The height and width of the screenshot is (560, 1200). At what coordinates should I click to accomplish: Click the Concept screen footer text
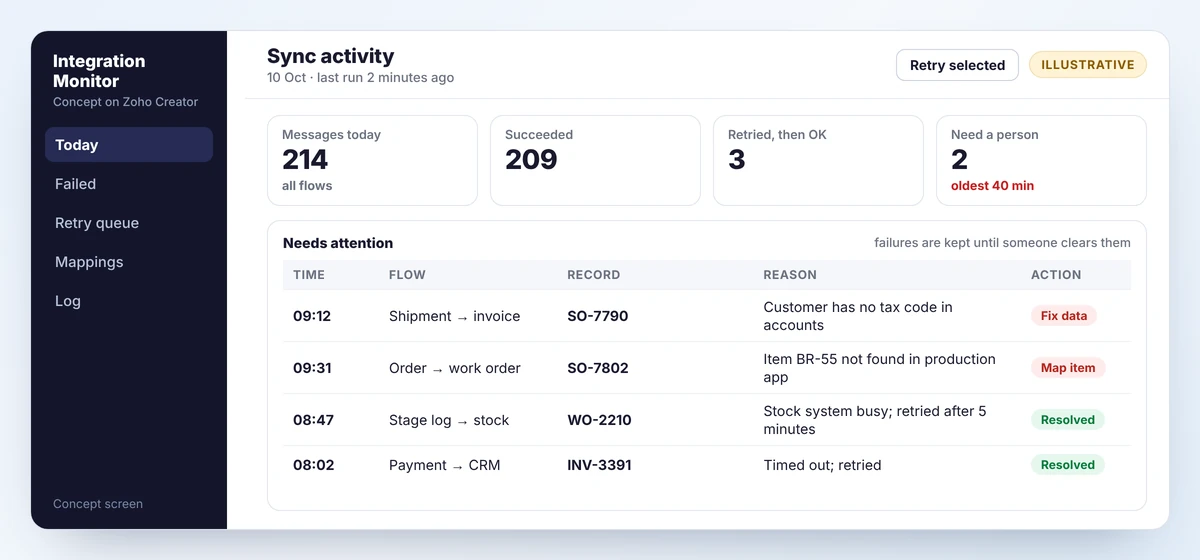click(98, 504)
